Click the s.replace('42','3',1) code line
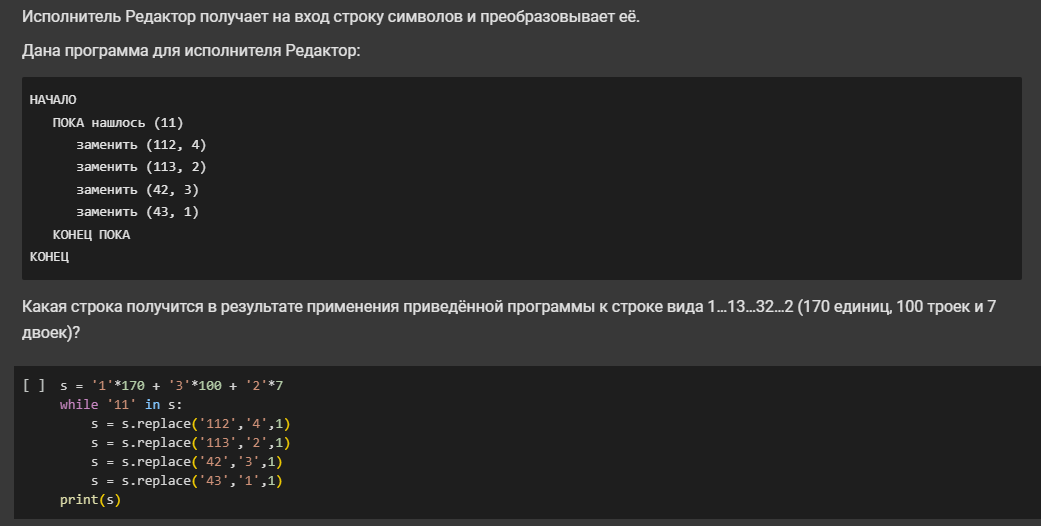Image resolution: width=1041 pixels, height=526 pixels. tap(187, 462)
